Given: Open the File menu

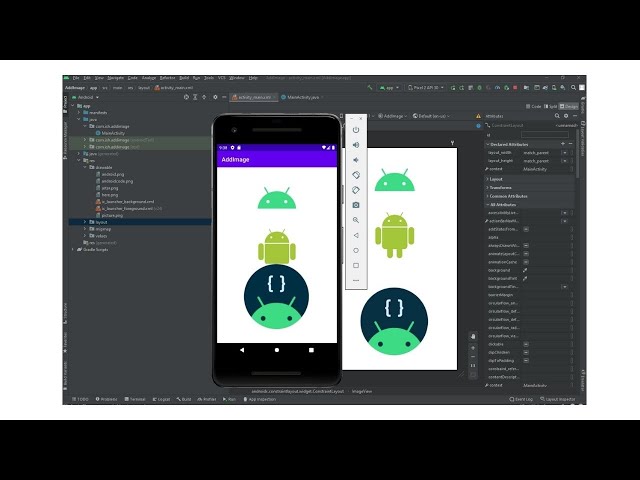Looking at the screenshot, I should pos(76,78).
